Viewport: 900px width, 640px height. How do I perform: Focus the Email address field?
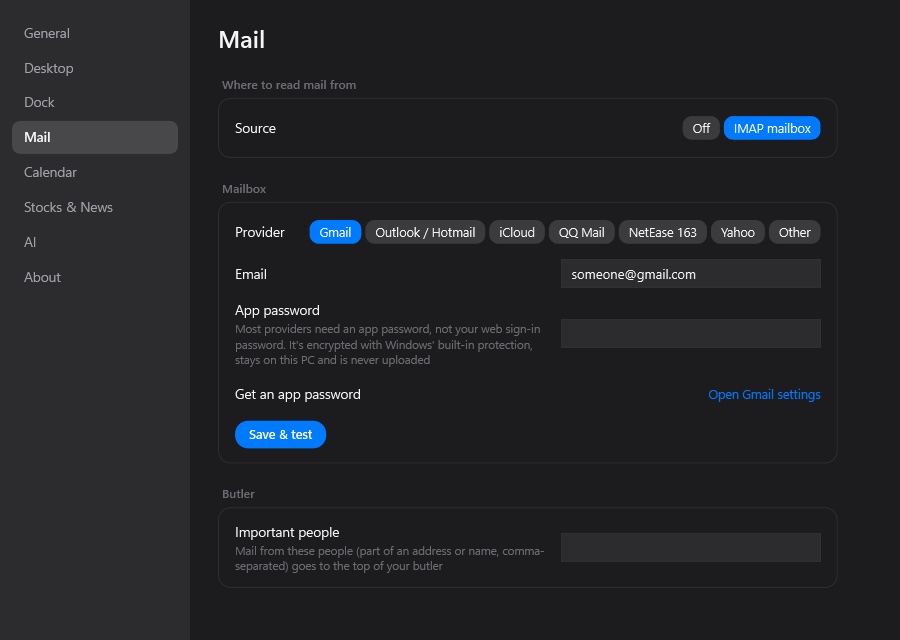pos(690,274)
